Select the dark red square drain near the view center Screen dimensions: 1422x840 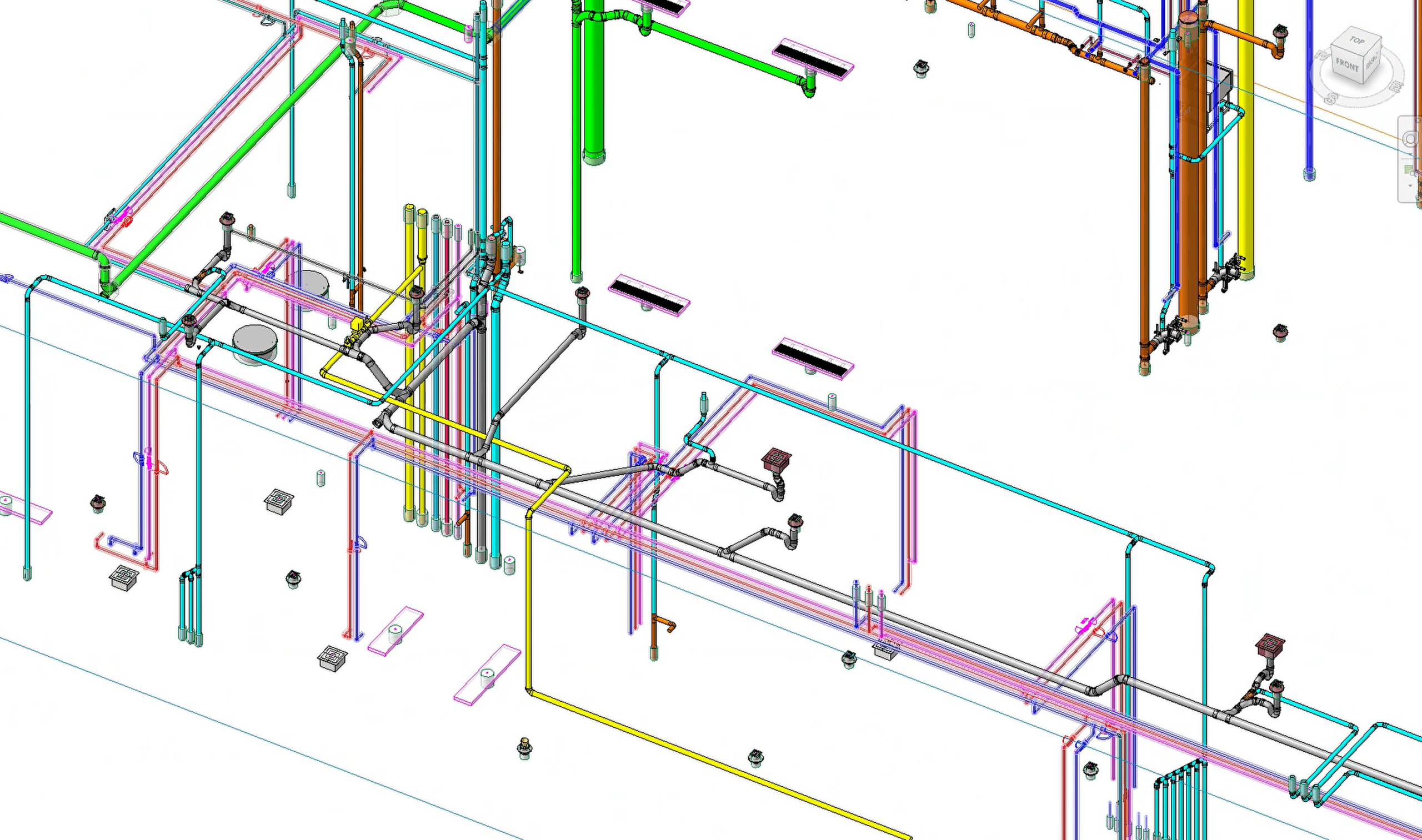pos(776,459)
